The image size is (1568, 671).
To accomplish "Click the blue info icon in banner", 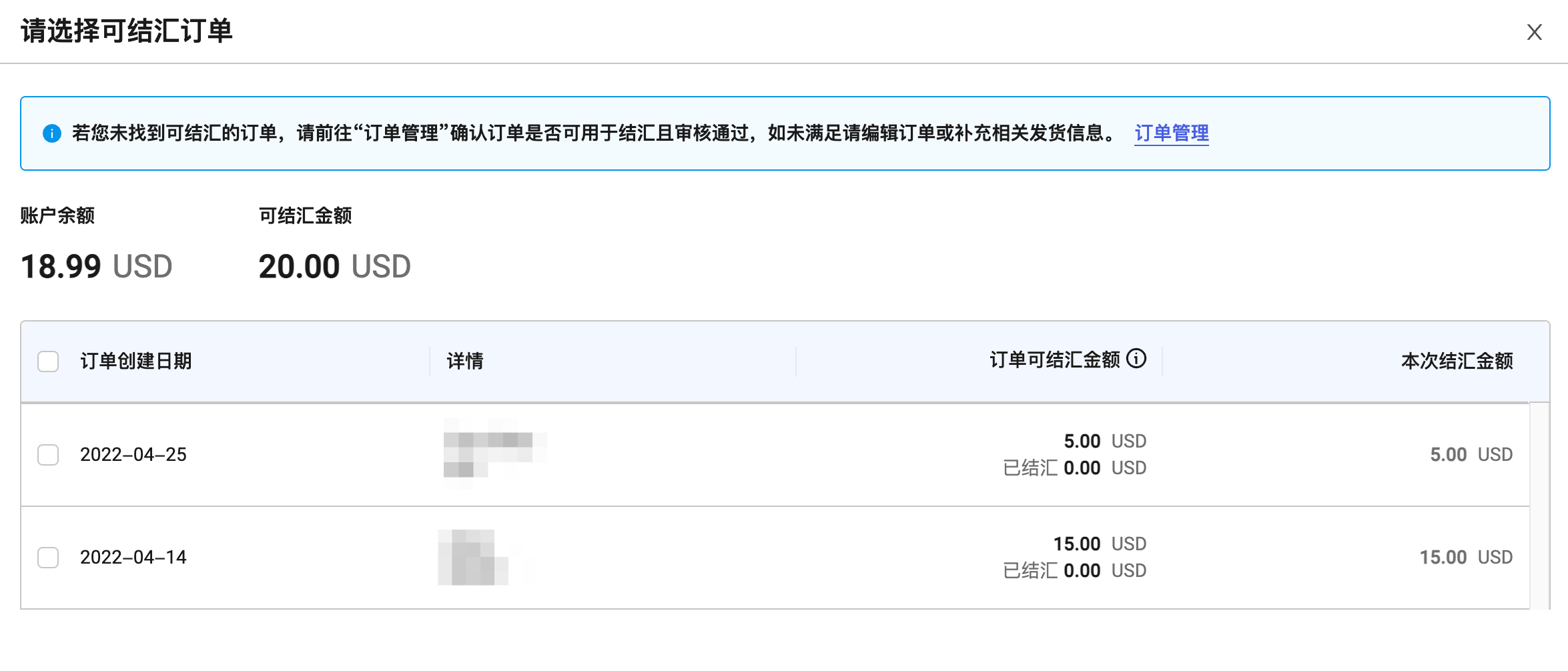I will click(x=52, y=133).
